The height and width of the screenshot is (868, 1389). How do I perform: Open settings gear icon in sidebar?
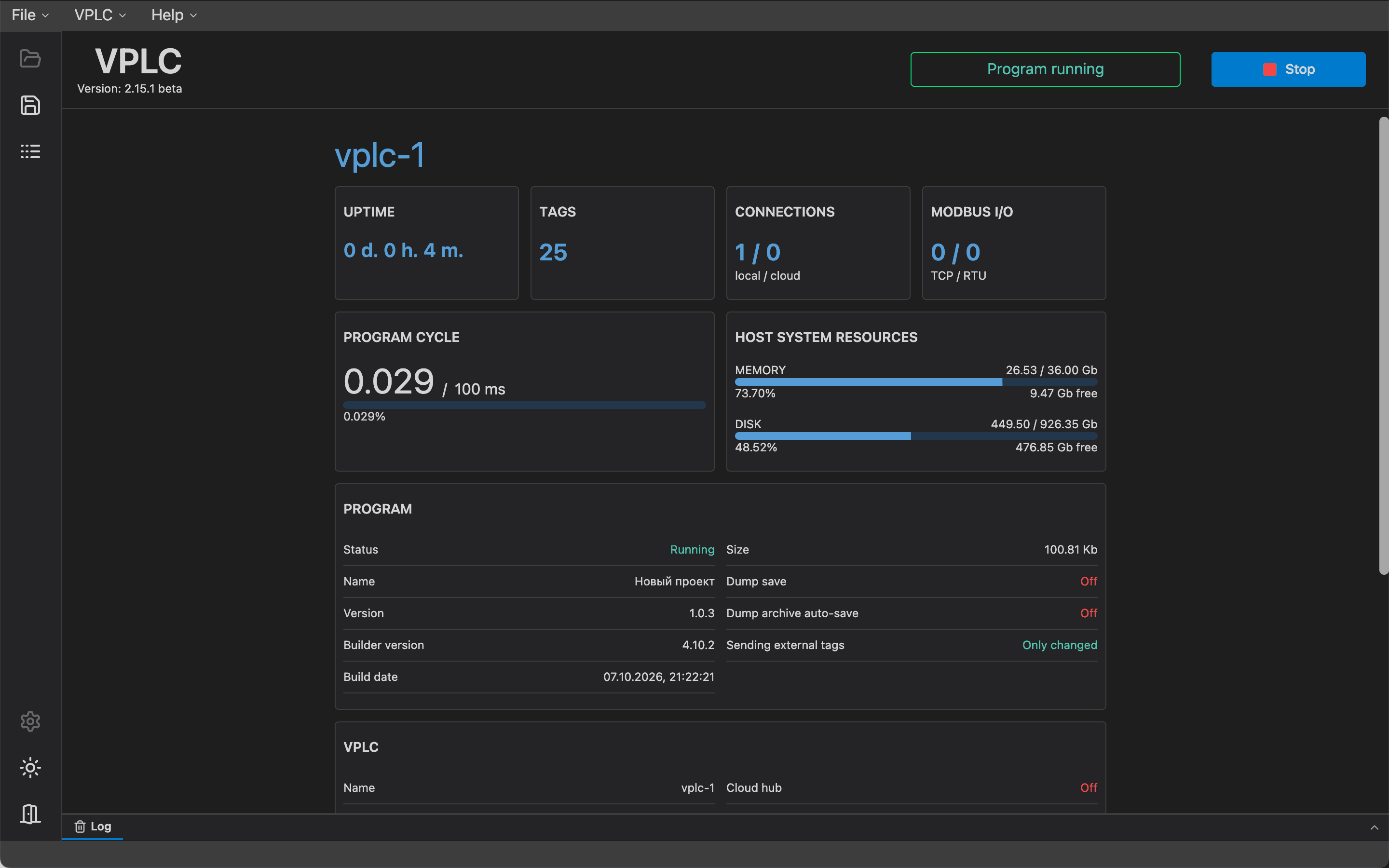30,721
